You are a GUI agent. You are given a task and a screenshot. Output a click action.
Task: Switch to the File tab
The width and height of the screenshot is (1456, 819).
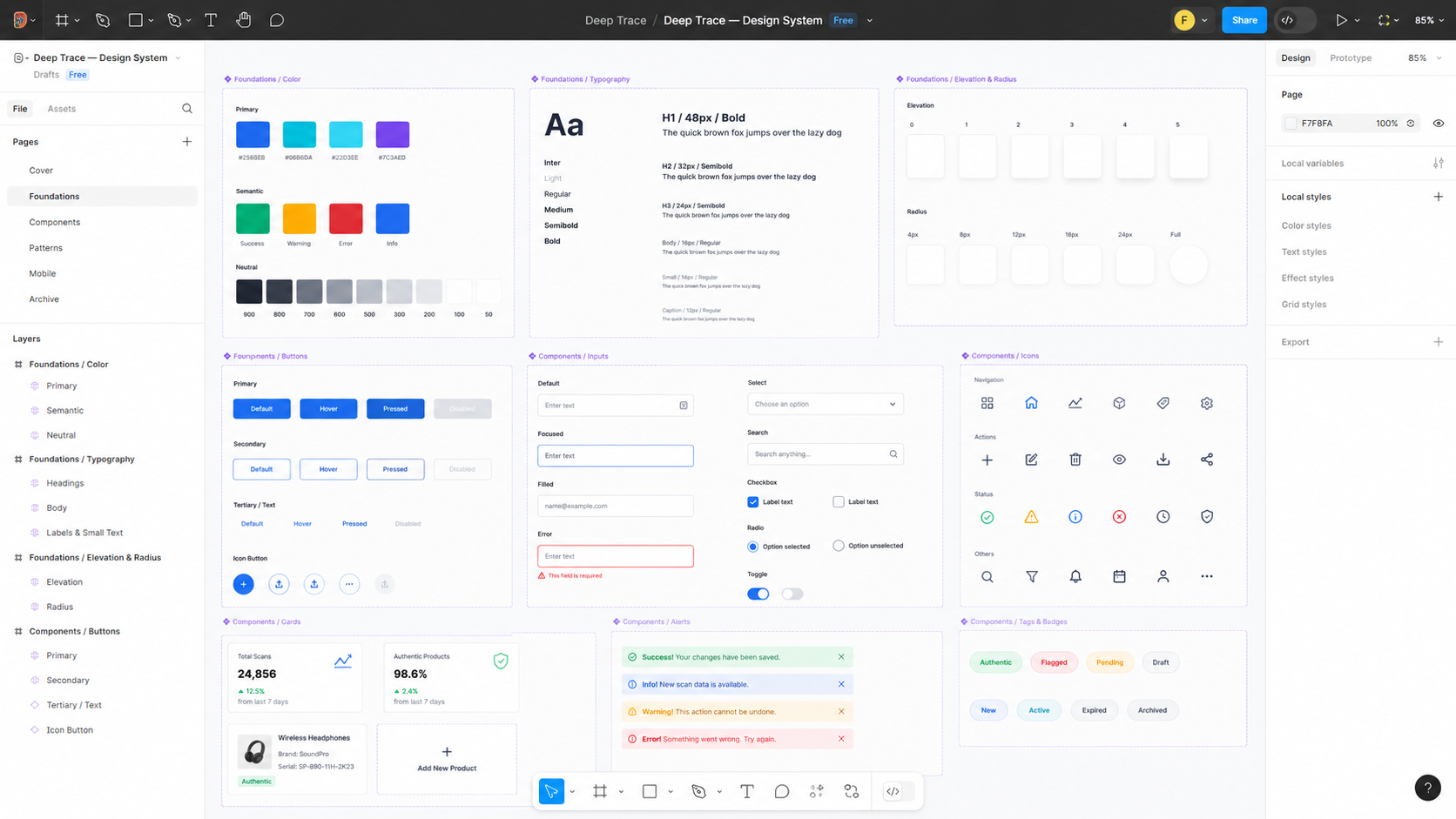coord(20,109)
